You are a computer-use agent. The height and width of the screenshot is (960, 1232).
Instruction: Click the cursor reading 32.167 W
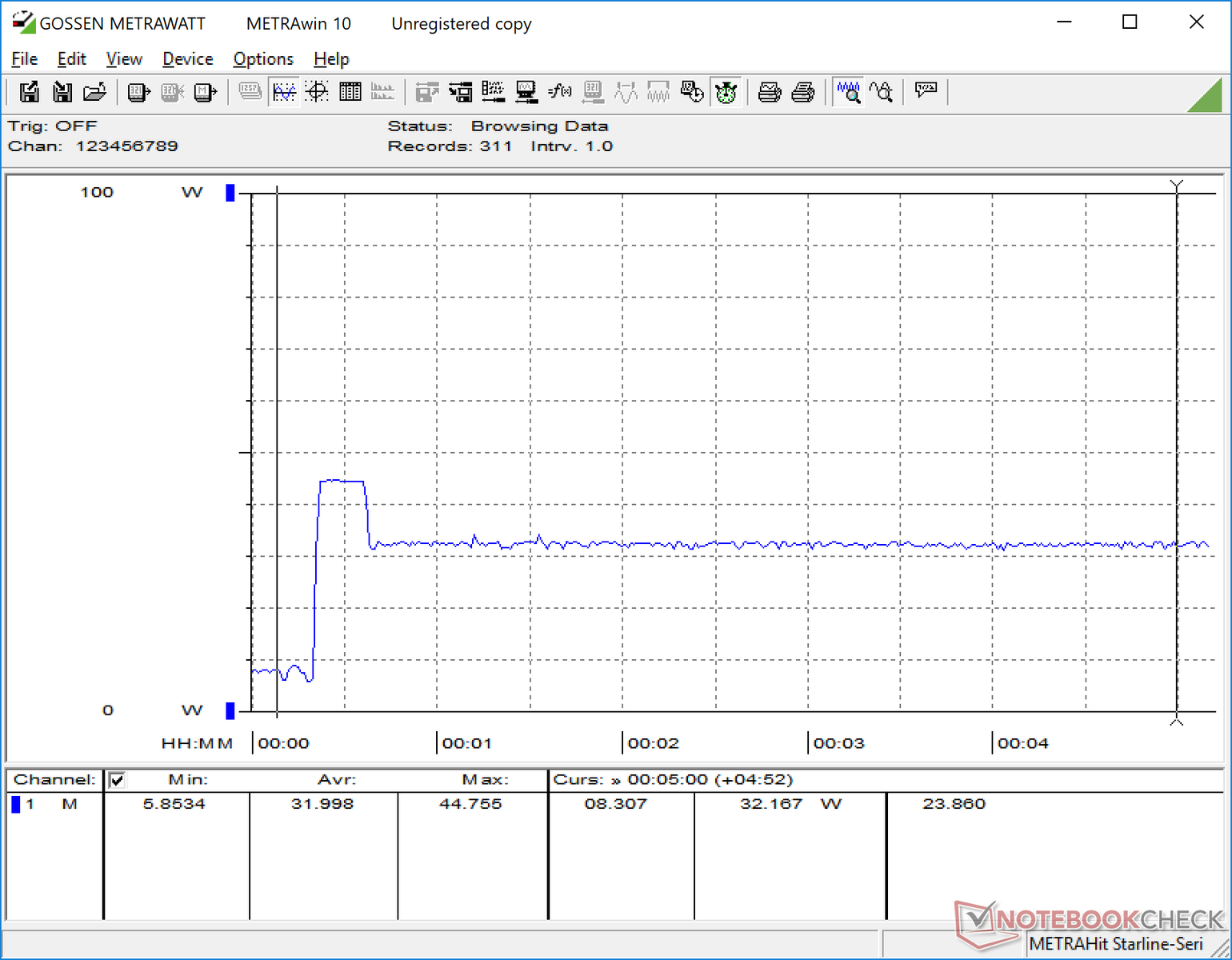[x=791, y=804]
